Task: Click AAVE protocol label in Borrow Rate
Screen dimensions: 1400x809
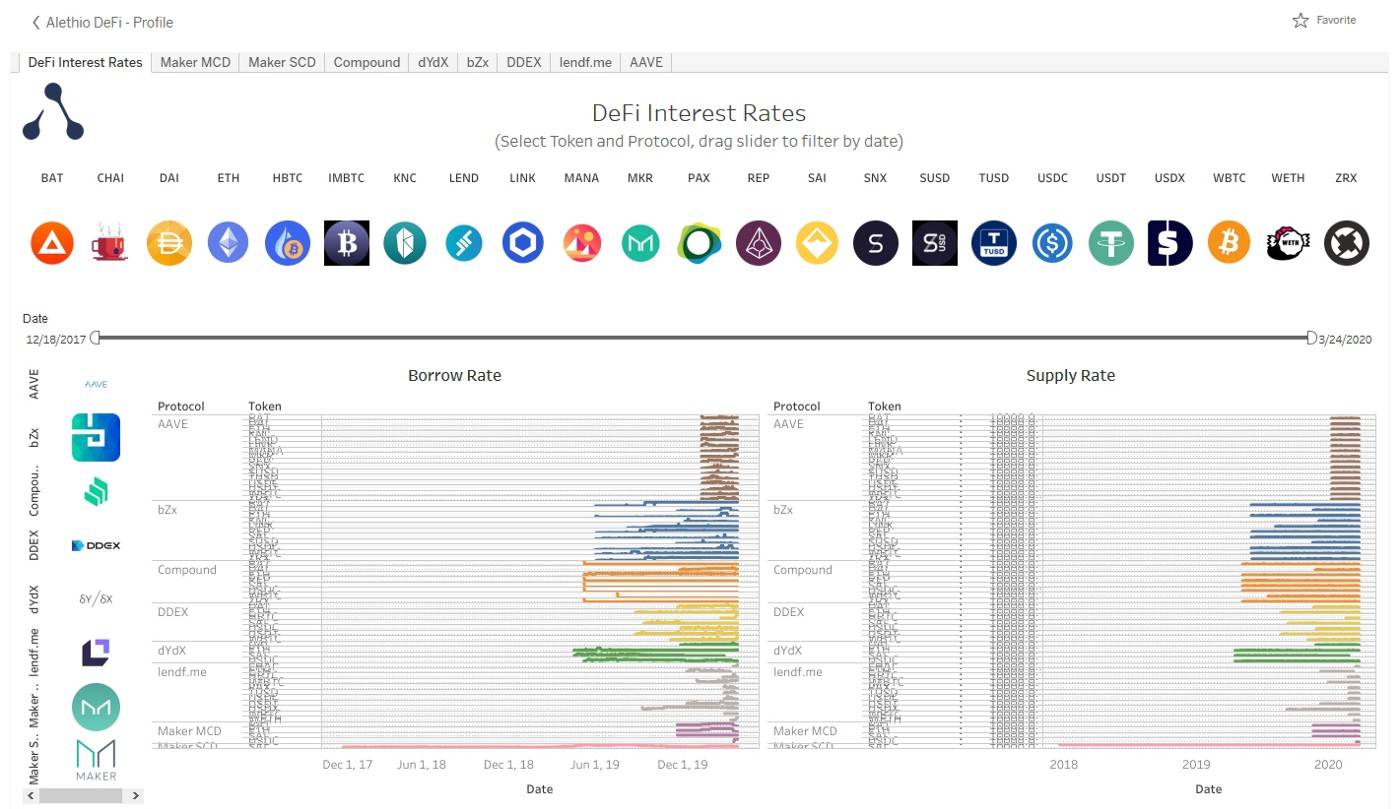Action: coord(173,424)
